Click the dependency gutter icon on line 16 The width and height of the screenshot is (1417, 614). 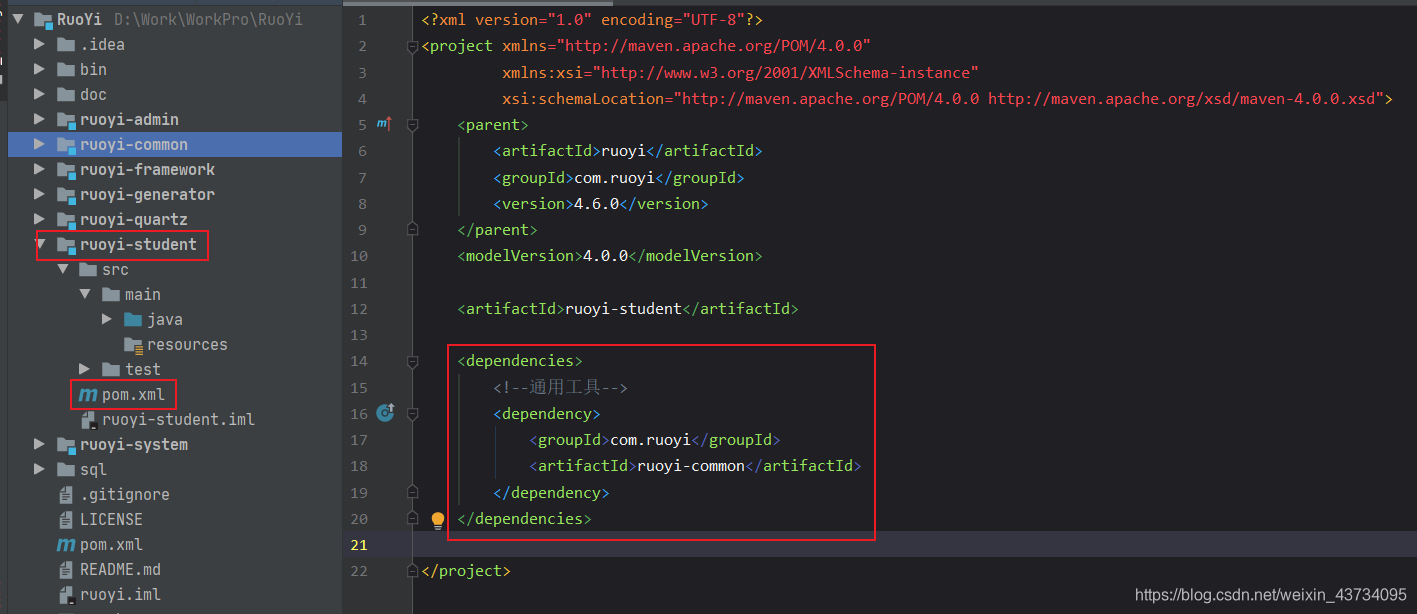[385, 412]
